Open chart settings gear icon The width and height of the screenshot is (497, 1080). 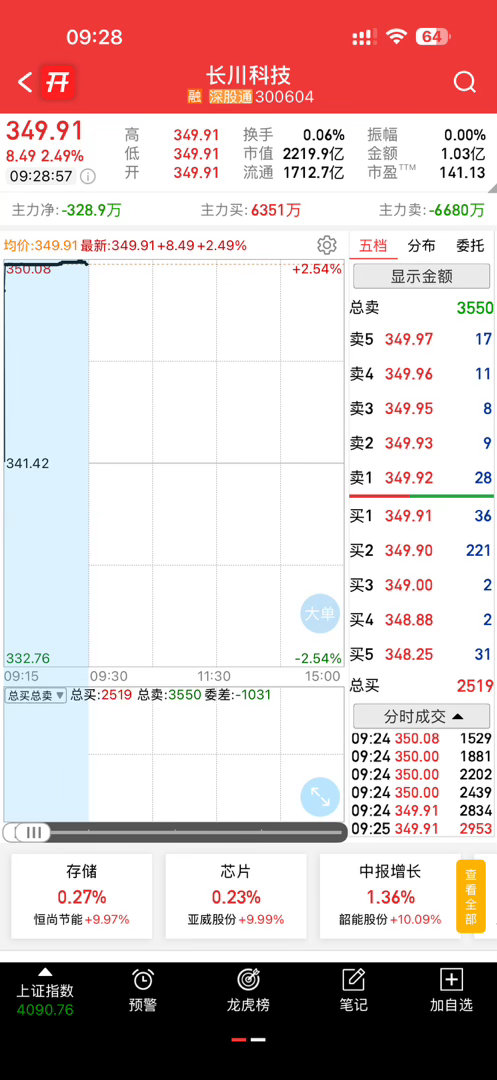(x=326, y=245)
